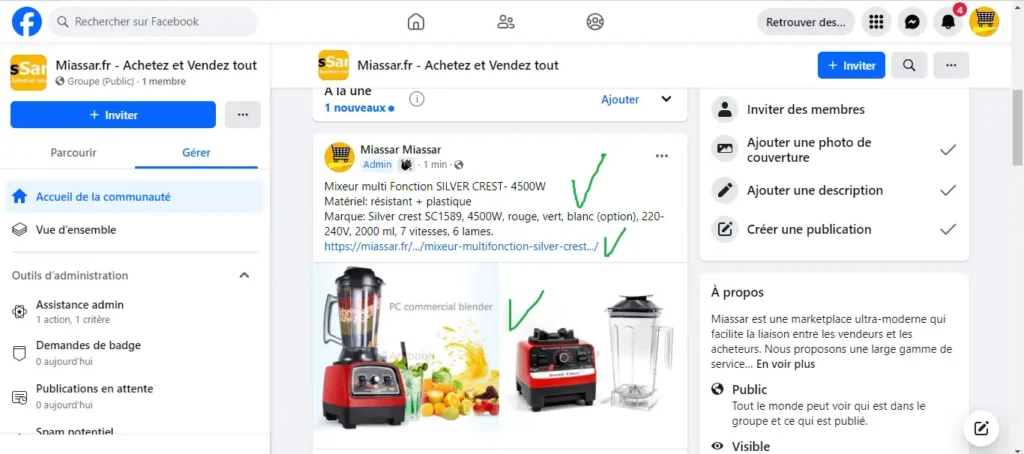Viewport: 1024px width, 454px height.
Task: Open the info icon beside À la une
Action: 417,99
